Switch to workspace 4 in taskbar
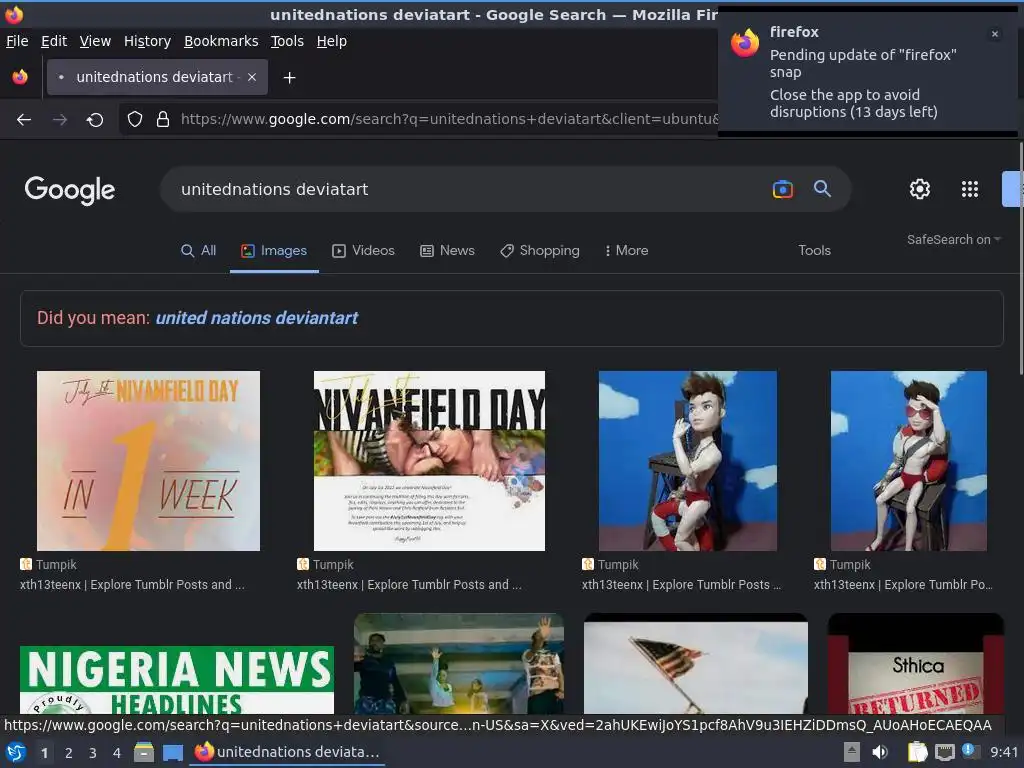Viewport: 1024px width, 768px height. pyautogui.click(x=116, y=753)
